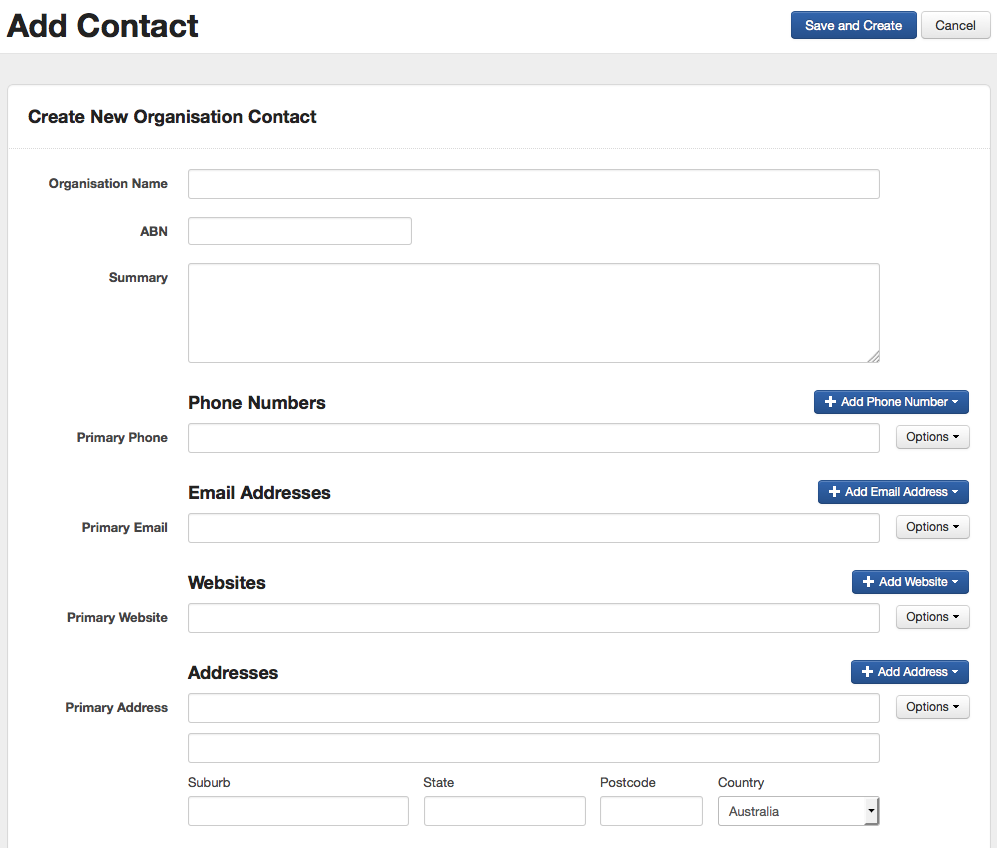997x848 pixels.
Task: Select the Primary Website input
Action: click(533, 618)
